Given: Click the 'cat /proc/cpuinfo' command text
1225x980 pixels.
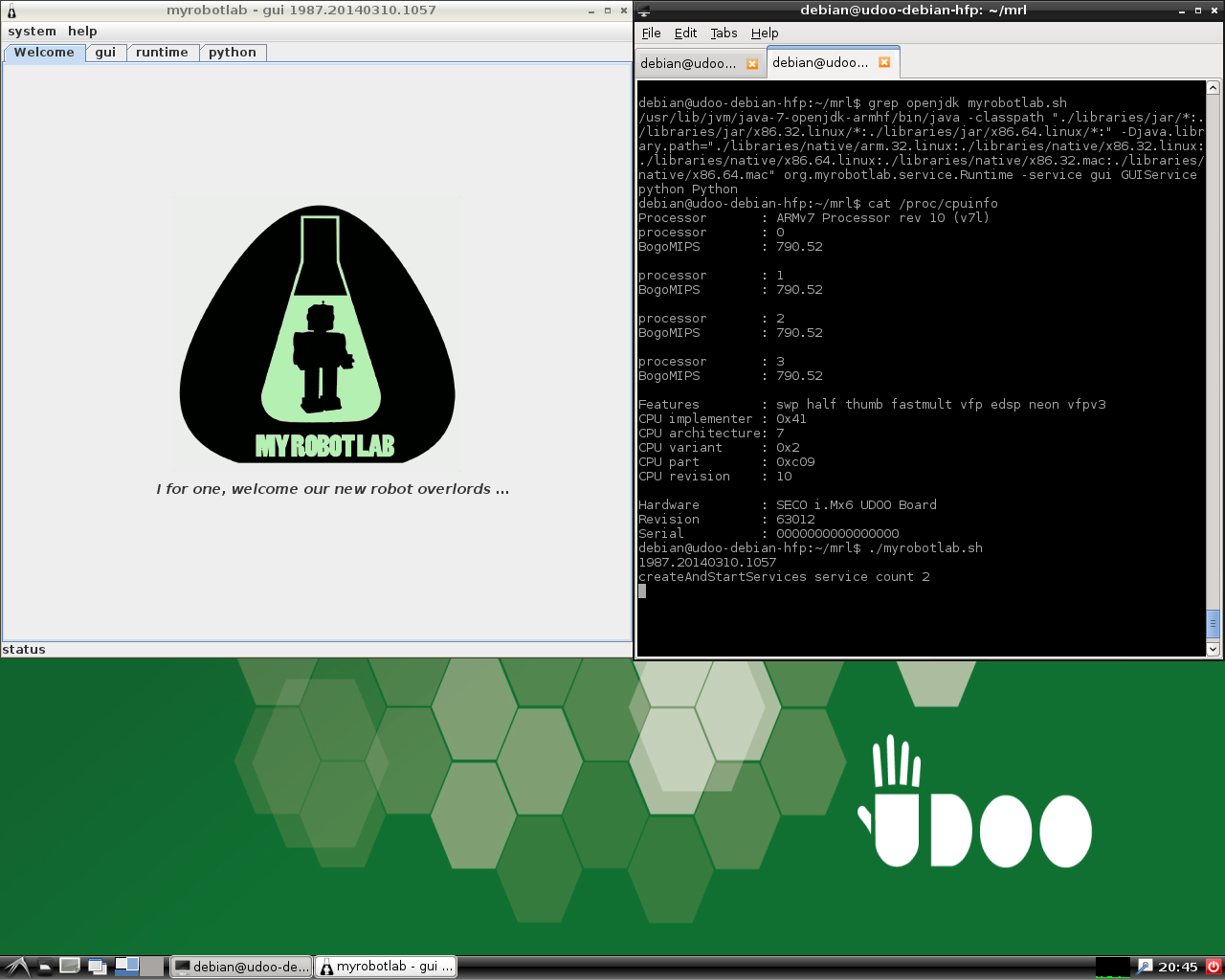Looking at the screenshot, I should click(x=933, y=204).
